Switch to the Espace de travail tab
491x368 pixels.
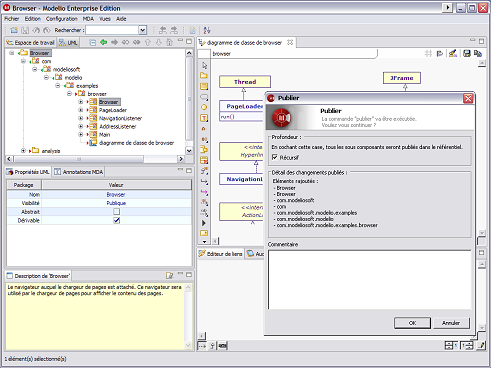coord(30,43)
